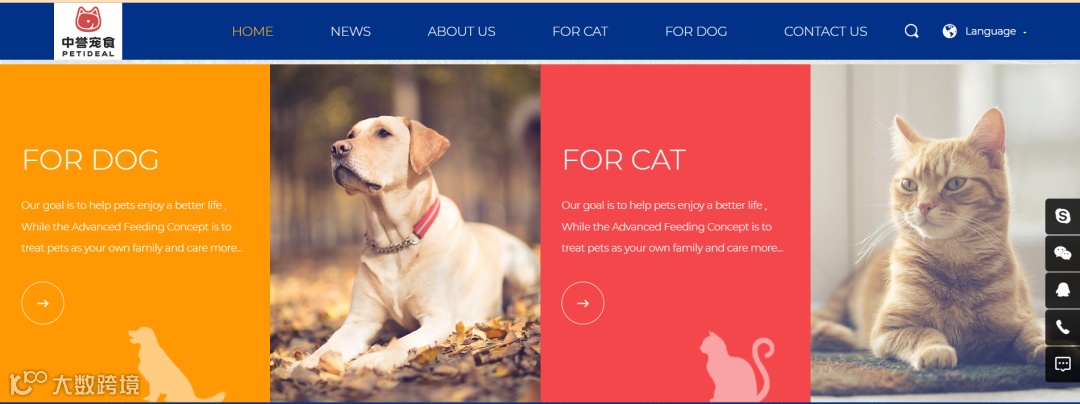Select FOR DOG in the navigation bar
The image size is (1080, 404).
click(696, 31)
